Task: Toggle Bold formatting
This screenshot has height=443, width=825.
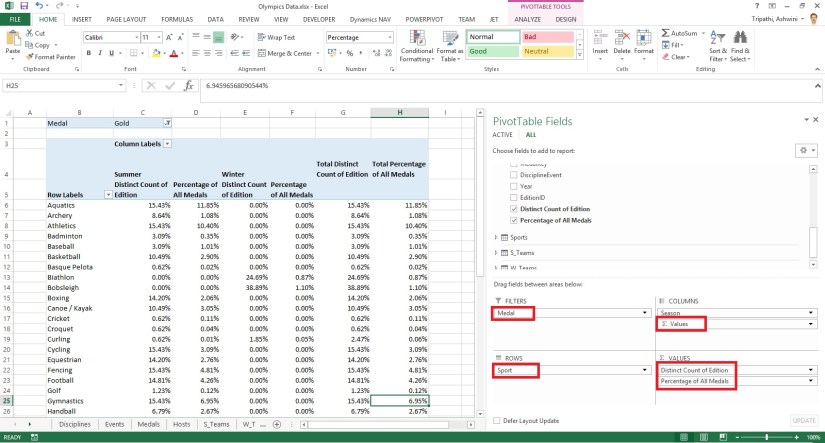Action: click(89, 53)
